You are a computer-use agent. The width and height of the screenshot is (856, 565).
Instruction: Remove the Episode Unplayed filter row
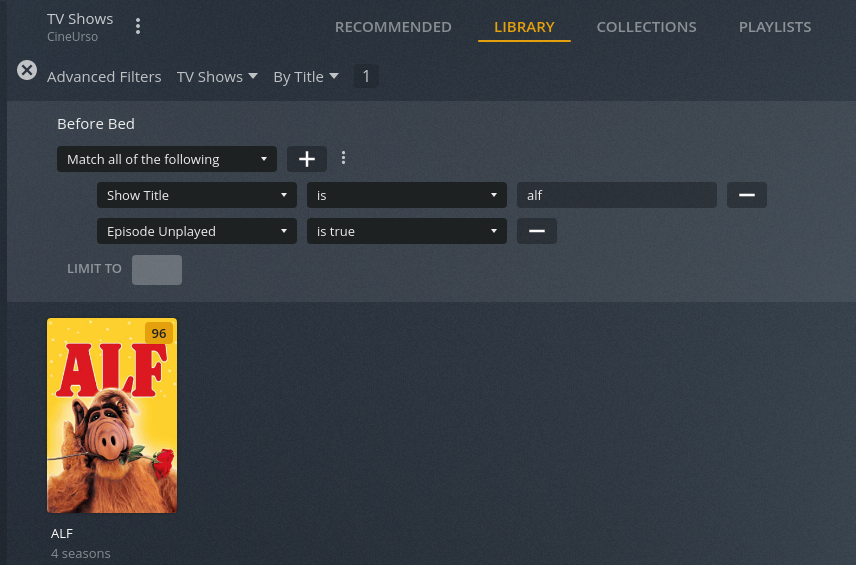coord(537,231)
